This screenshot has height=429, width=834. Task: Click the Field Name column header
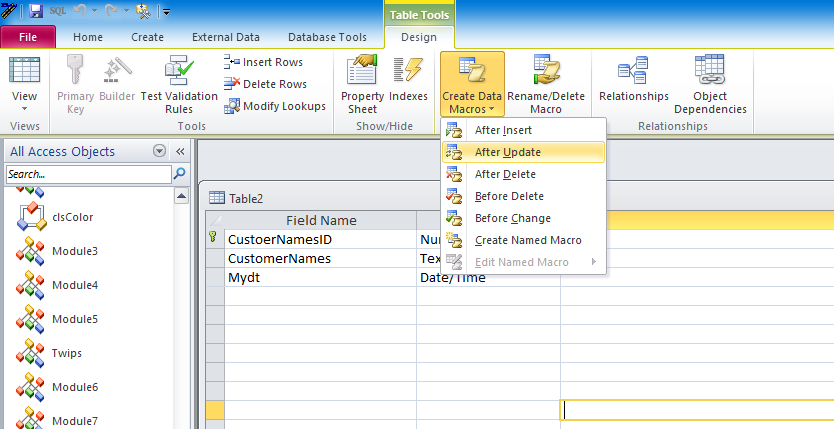coord(321,220)
